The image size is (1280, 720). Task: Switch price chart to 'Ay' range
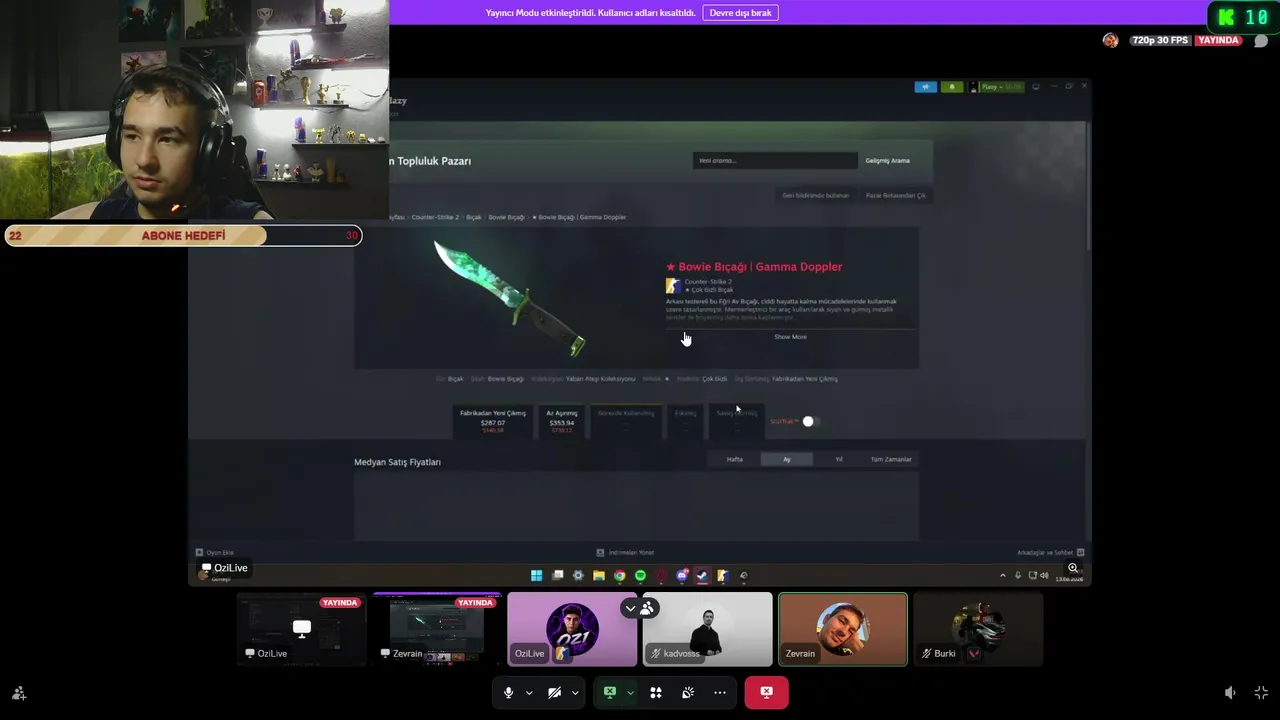pos(787,459)
